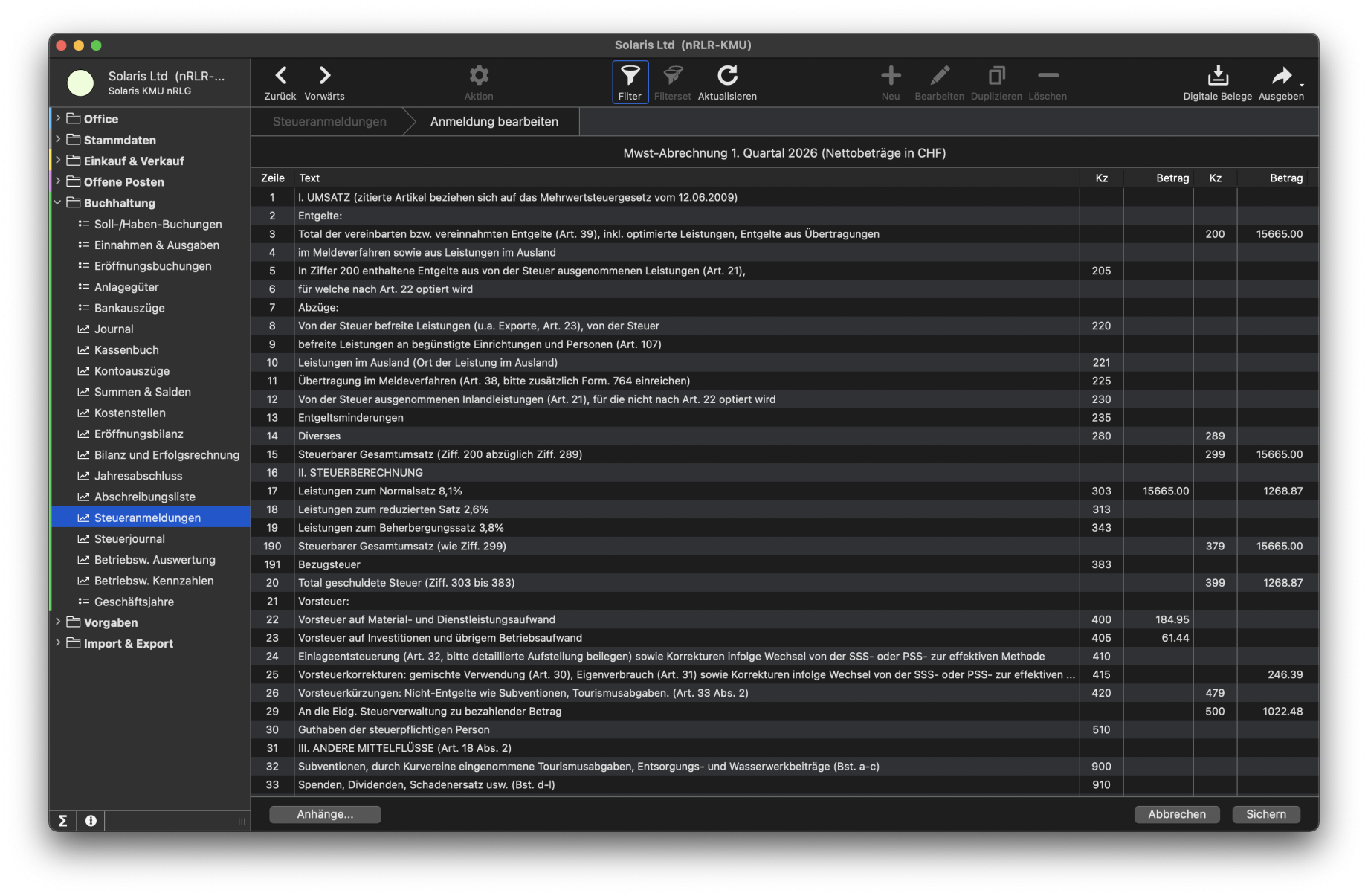Image resolution: width=1368 pixels, height=896 pixels.
Task: Open the Aktion gear menu
Action: (479, 76)
